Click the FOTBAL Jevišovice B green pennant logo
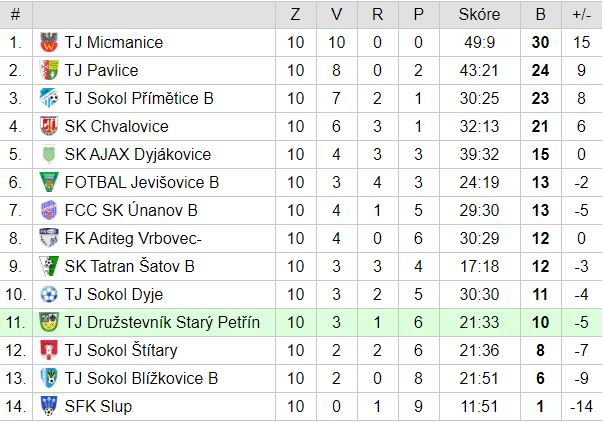The image size is (603, 424). pyautogui.click(x=49, y=182)
